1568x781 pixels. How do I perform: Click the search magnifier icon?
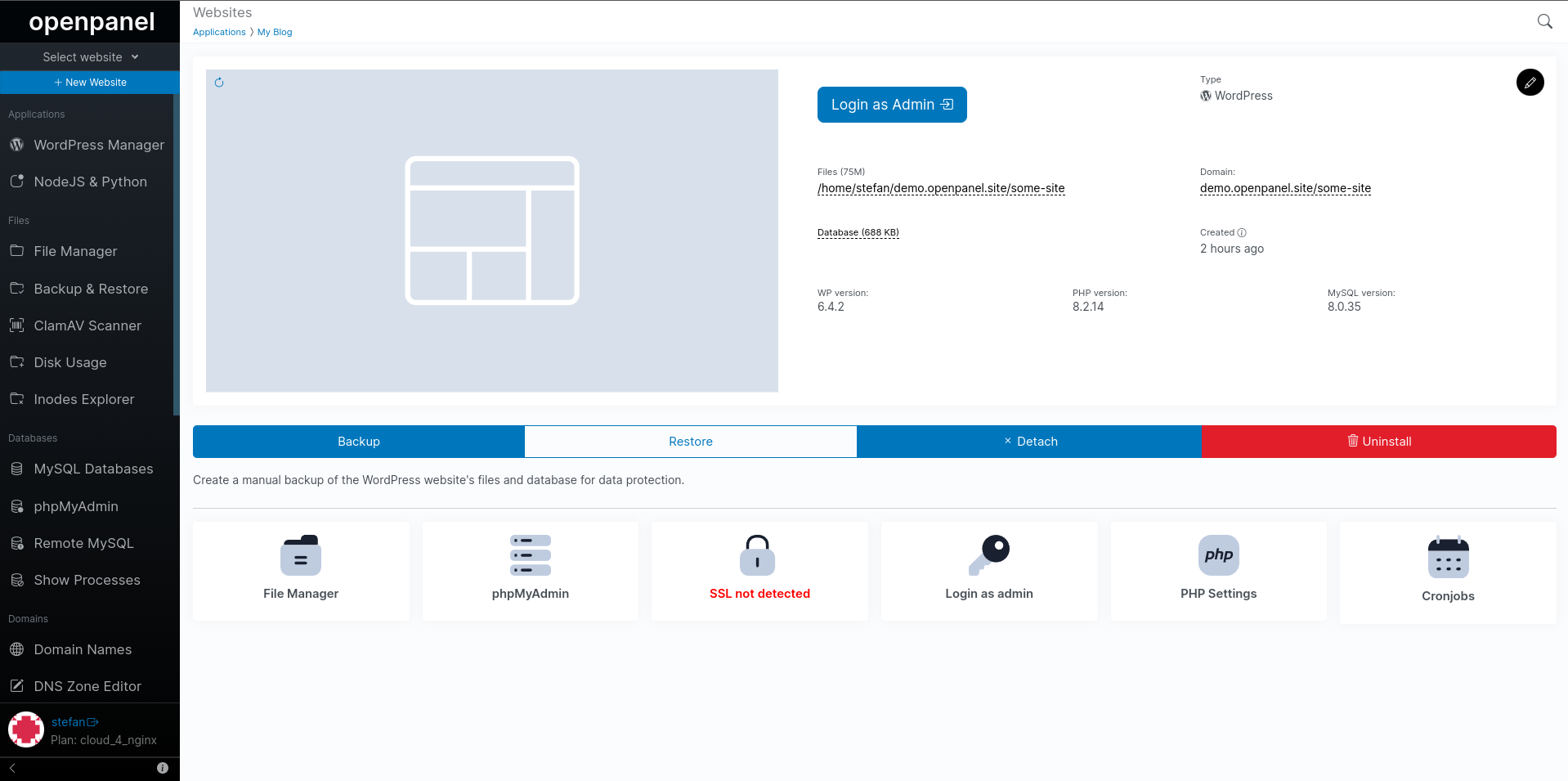1544,21
